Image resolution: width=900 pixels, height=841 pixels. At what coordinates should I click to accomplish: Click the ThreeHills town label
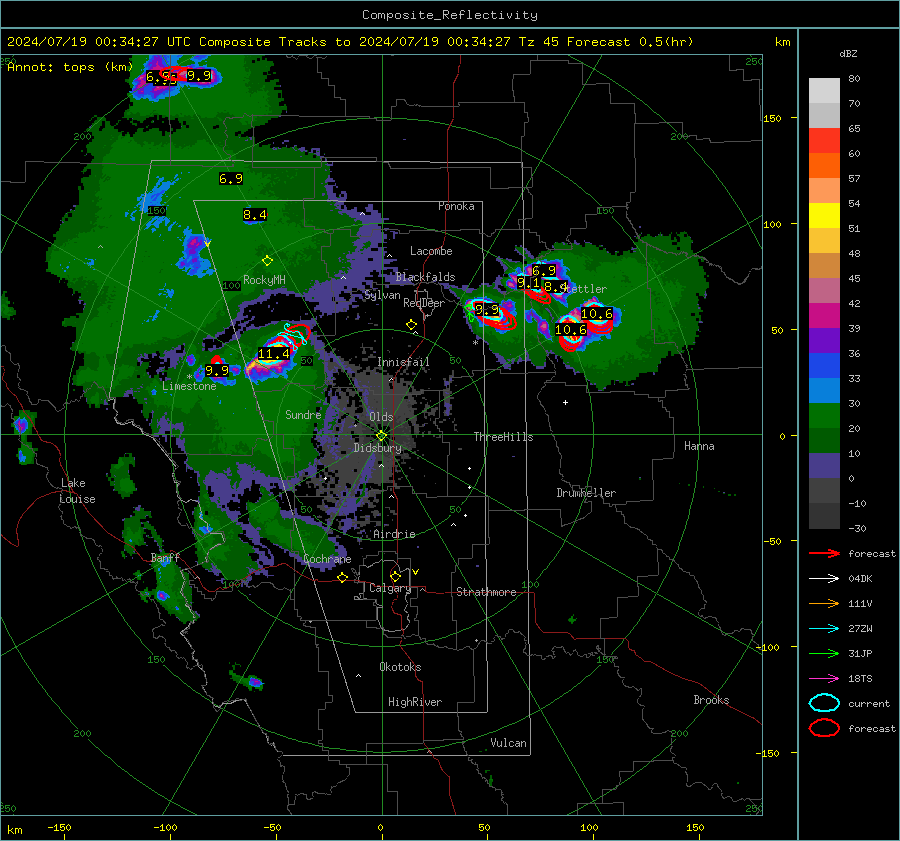click(x=503, y=437)
